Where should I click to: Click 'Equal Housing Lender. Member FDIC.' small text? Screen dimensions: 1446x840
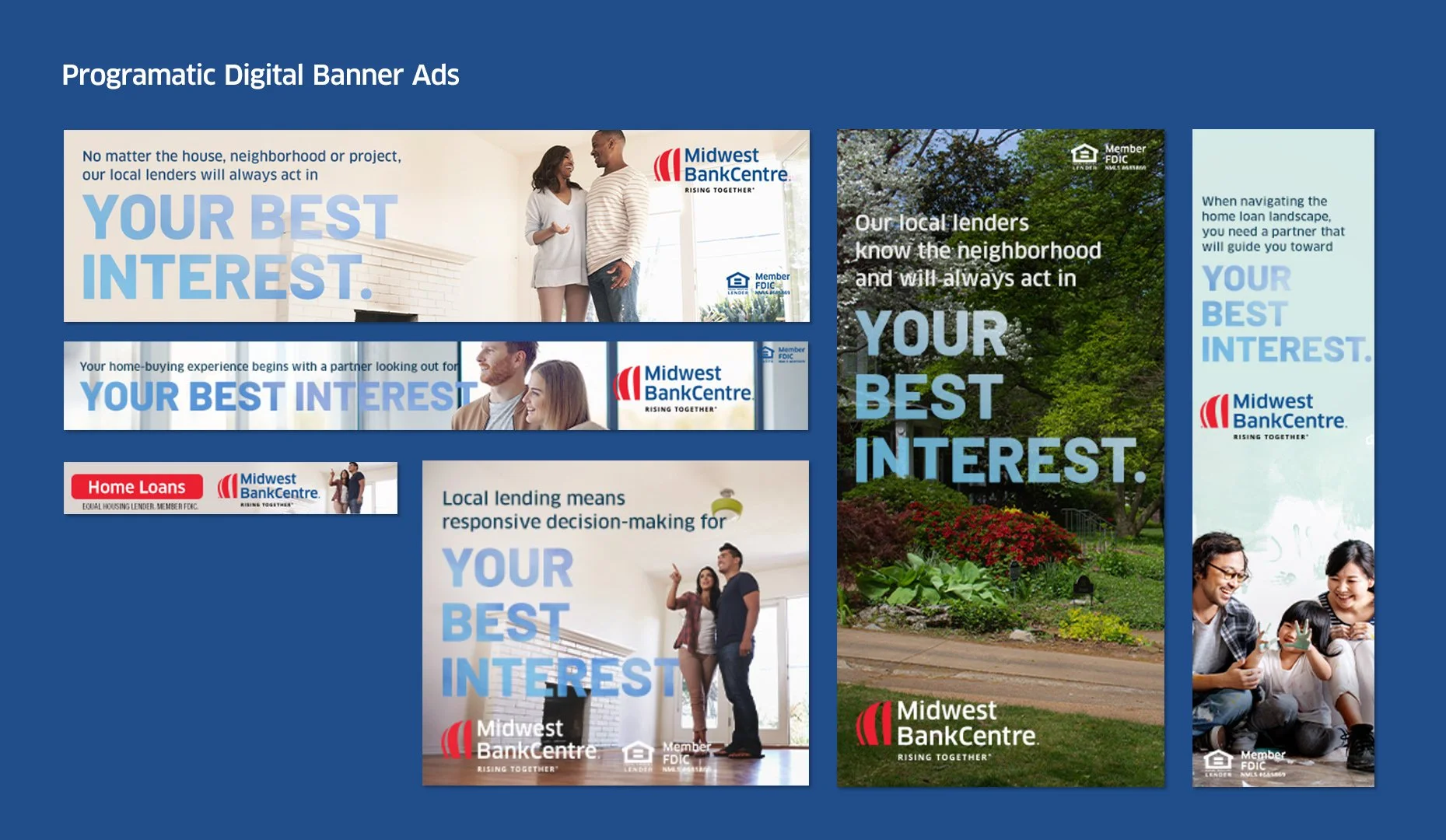tap(140, 506)
